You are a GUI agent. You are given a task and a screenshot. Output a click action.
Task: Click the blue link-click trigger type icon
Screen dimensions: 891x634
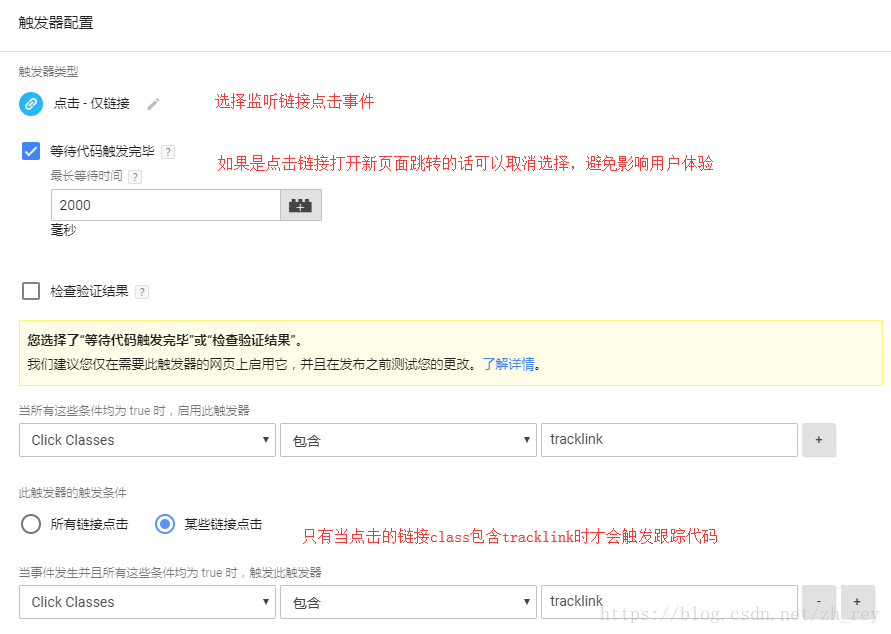31,104
